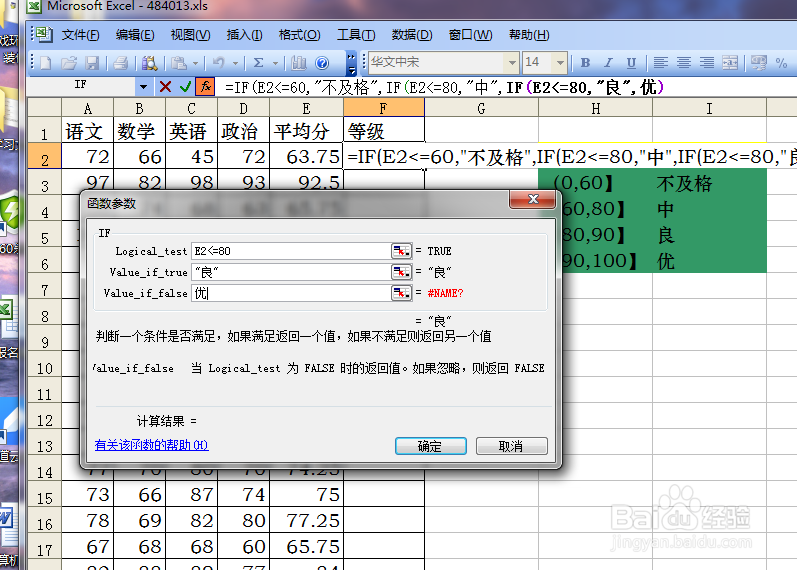Center align text

point(684,63)
